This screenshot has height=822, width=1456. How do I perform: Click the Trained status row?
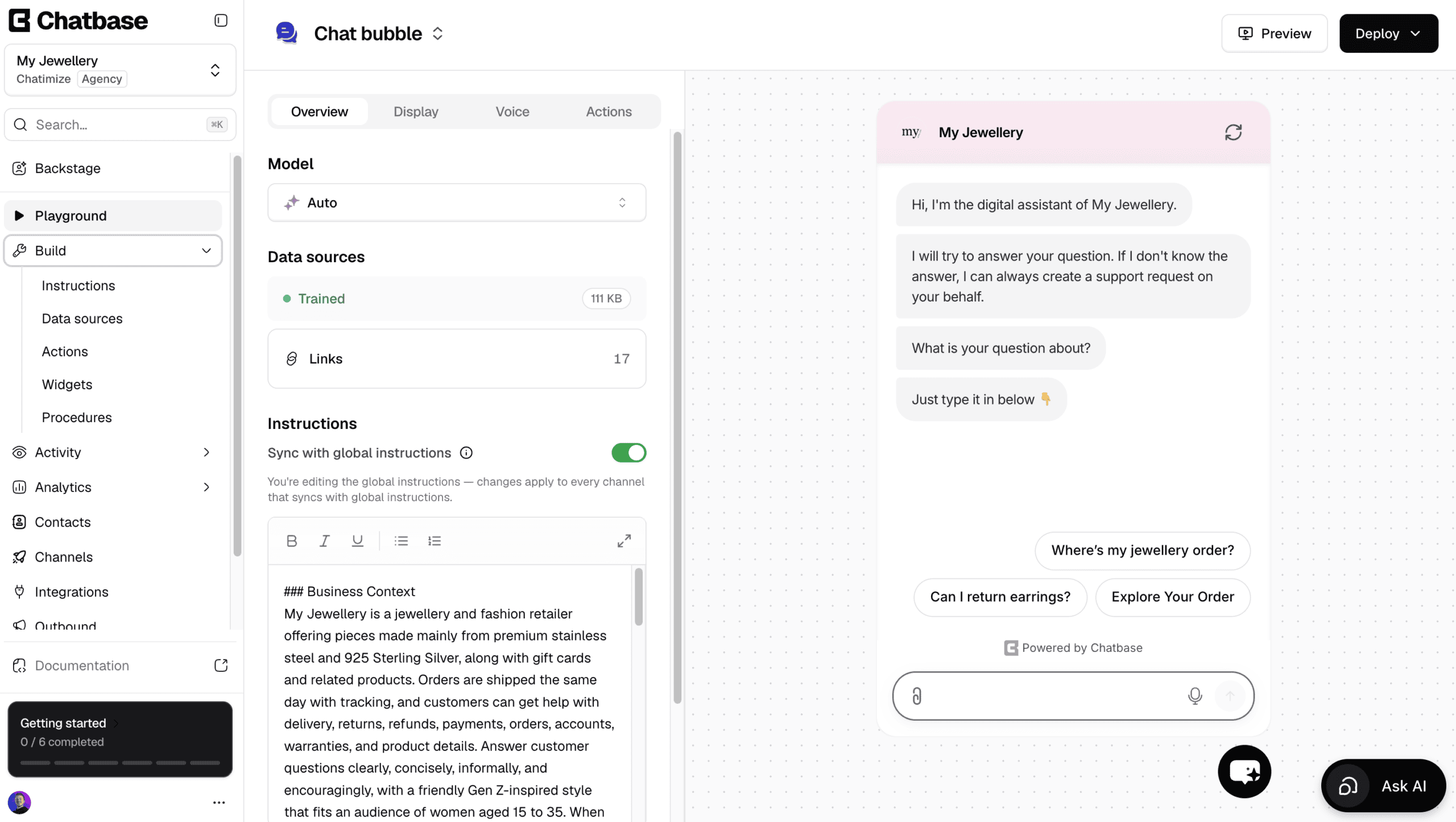(457, 299)
